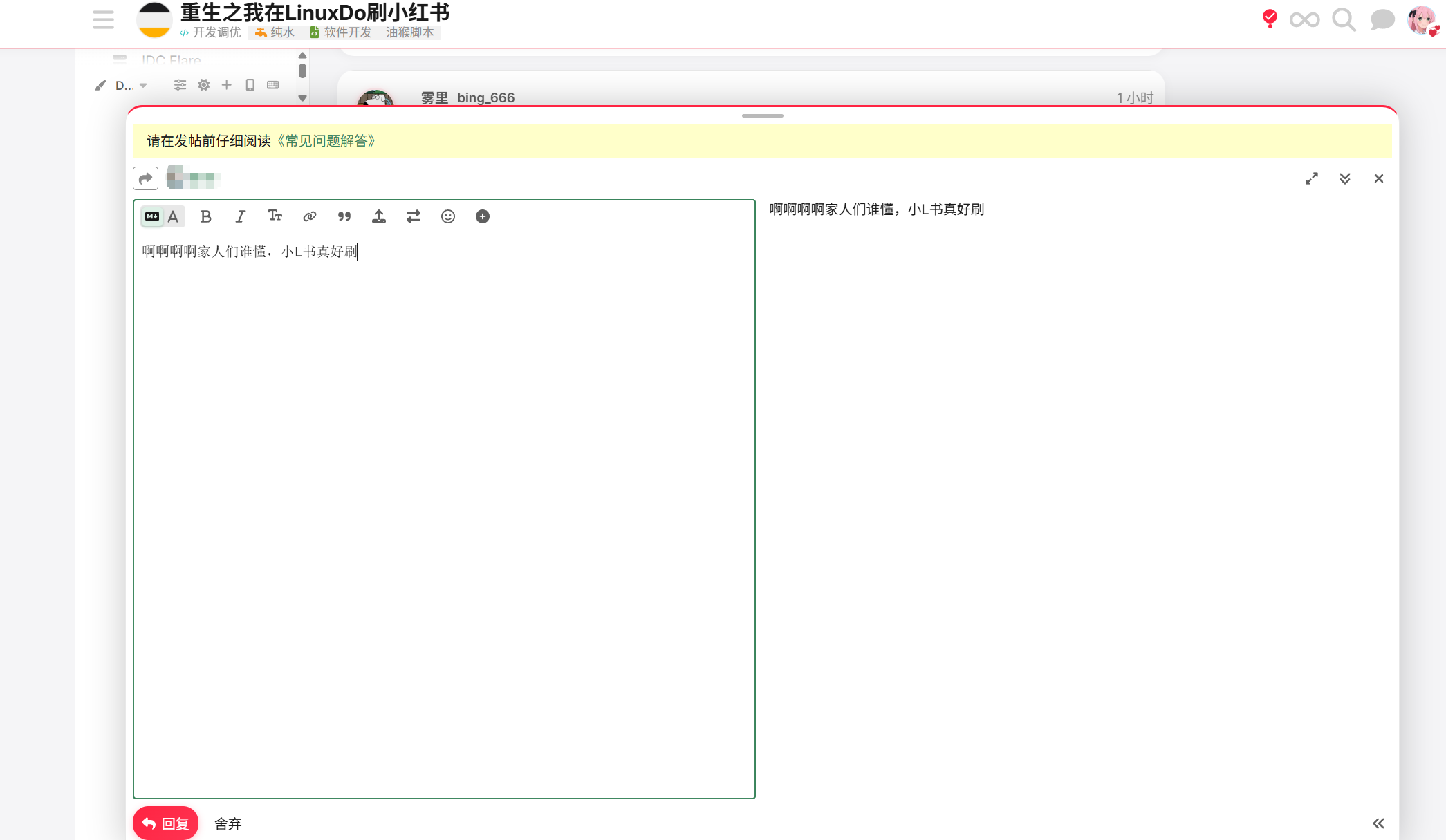Expand the D.. theme dropdown in sidebar

click(131, 85)
